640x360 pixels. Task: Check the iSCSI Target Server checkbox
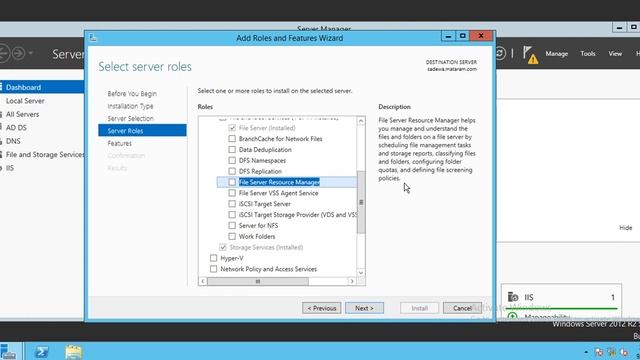pos(232,204)
